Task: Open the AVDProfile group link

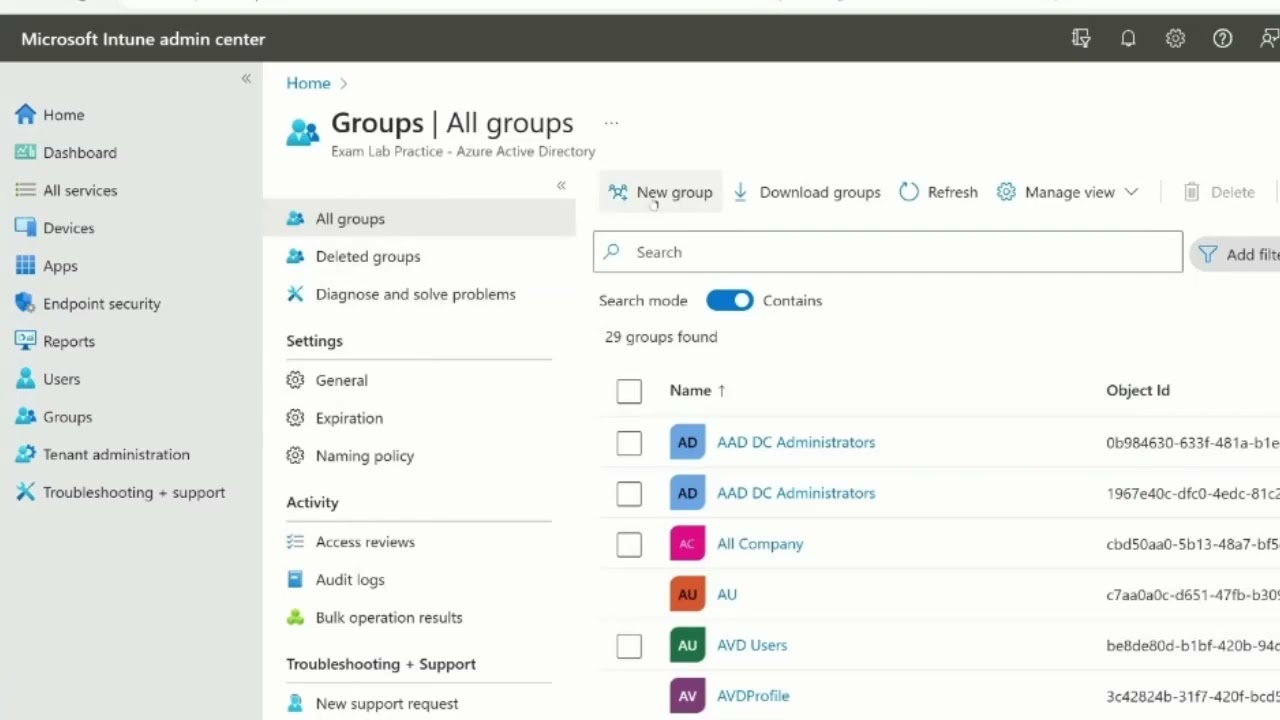Action: (x=753, y=696)
